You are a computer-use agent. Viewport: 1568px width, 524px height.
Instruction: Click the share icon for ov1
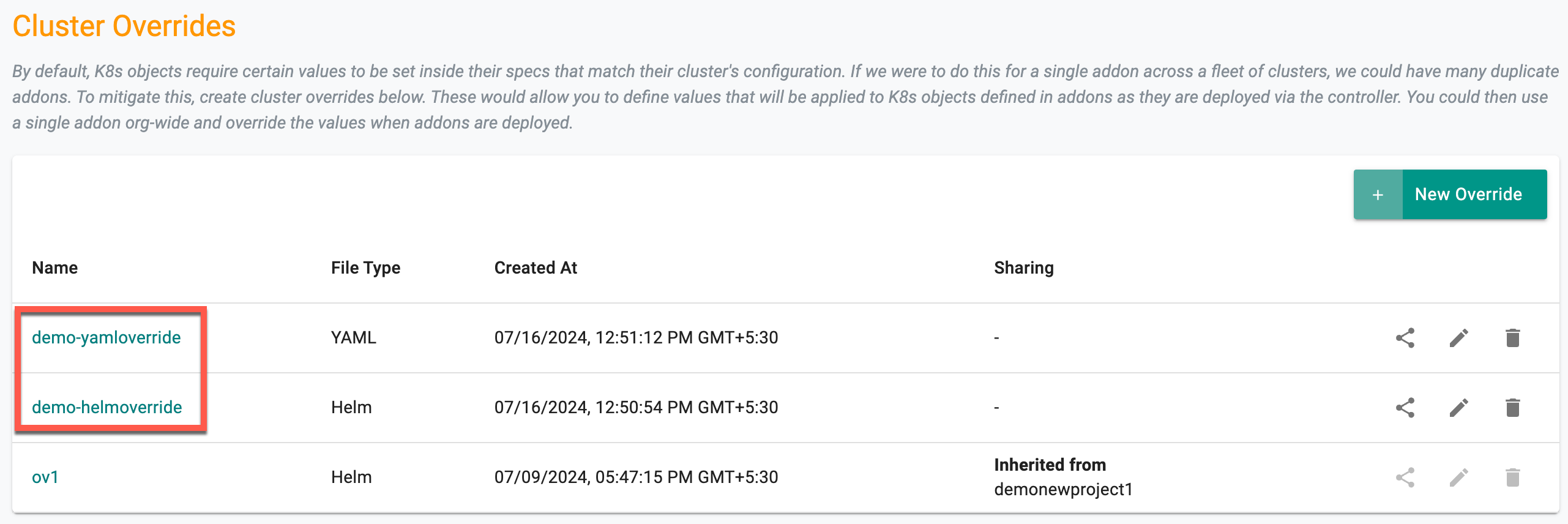point(1405,477)
